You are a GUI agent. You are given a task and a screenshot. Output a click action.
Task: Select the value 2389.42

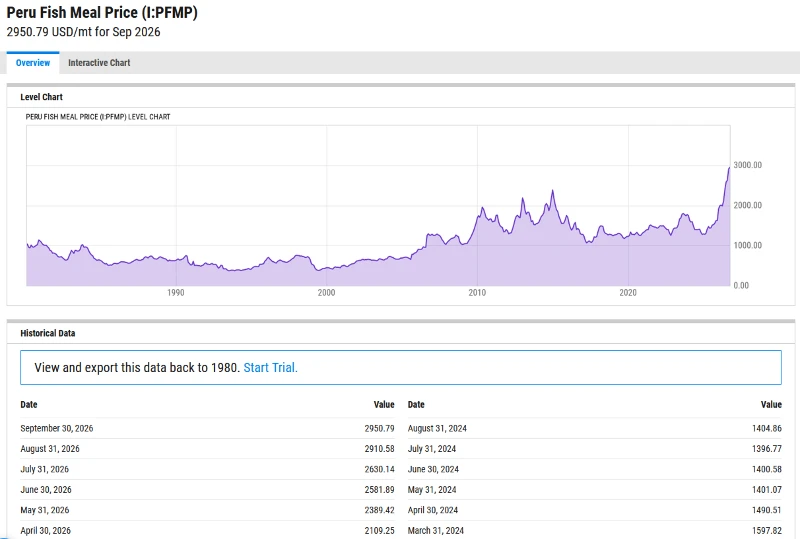pos(379,510)
